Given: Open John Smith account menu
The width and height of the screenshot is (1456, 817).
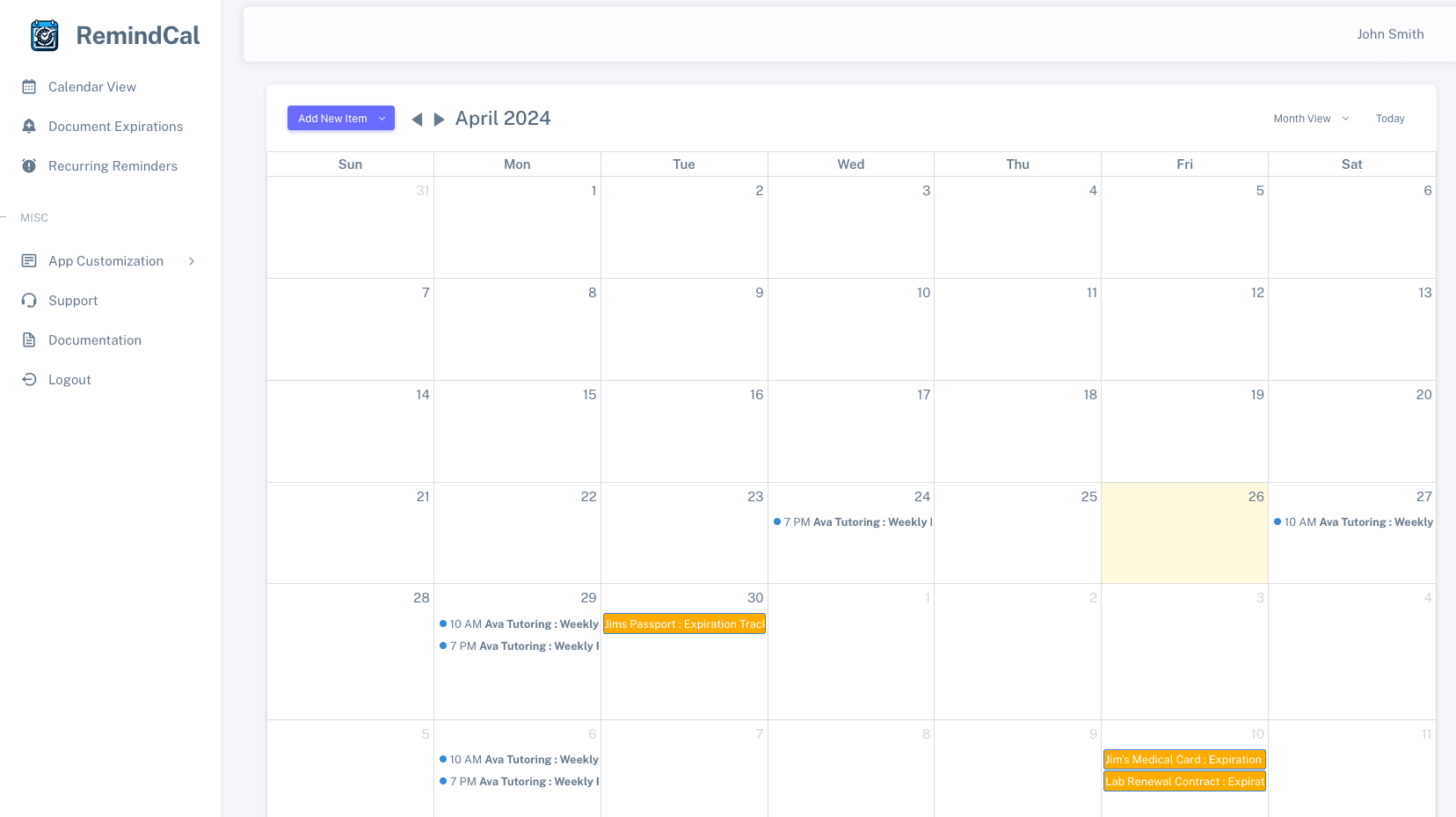Looking at the screenshot, I should (1390, 33).
